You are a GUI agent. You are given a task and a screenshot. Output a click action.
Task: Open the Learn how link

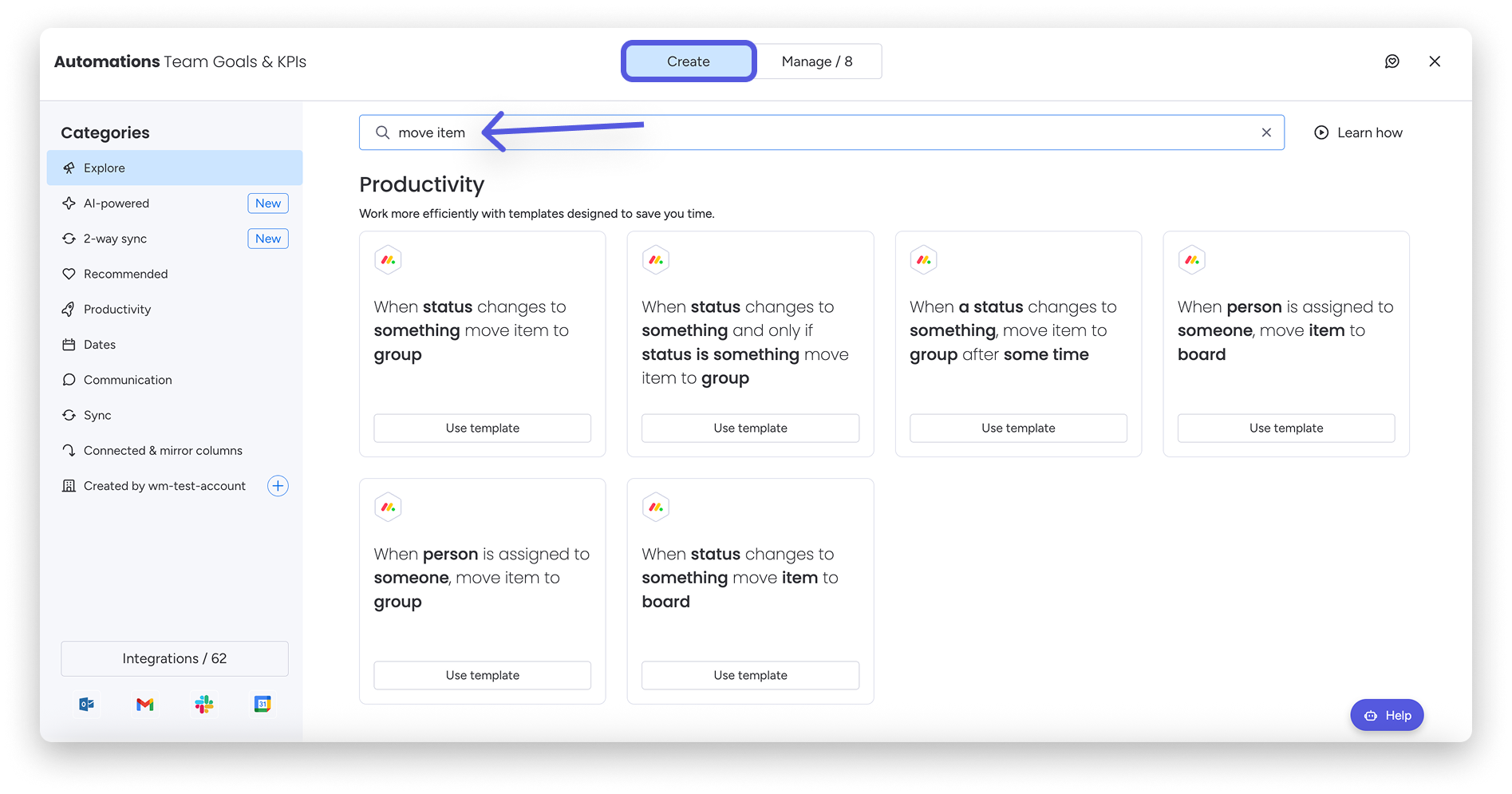coord(1358,132)
